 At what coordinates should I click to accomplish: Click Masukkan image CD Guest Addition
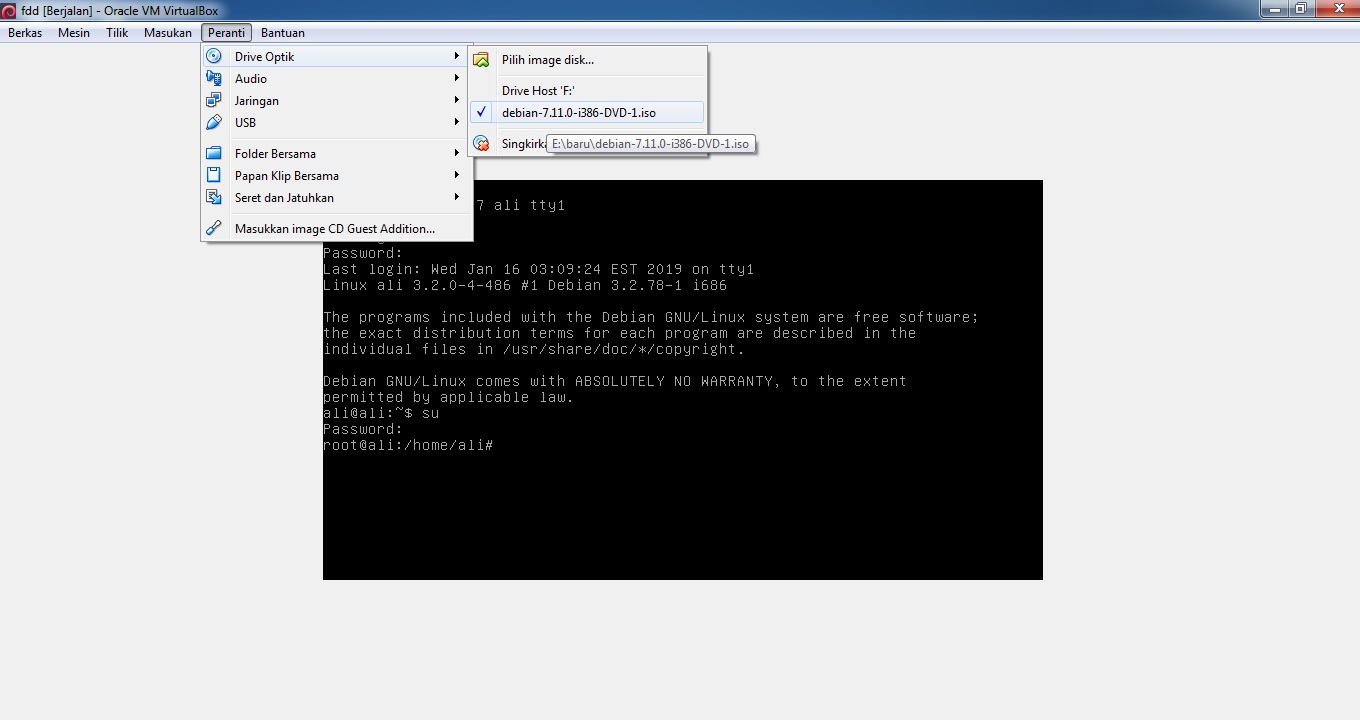pyautogui.click(x=334, y=228)
